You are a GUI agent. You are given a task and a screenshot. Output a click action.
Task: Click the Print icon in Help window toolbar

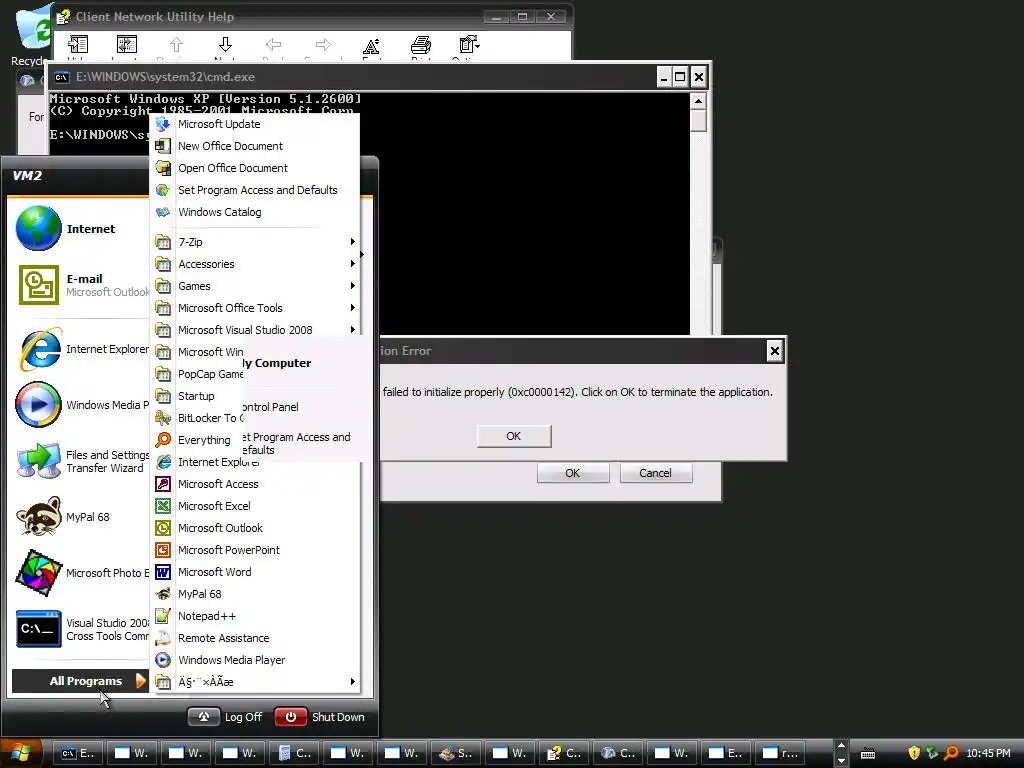click(x=421, y=45)
